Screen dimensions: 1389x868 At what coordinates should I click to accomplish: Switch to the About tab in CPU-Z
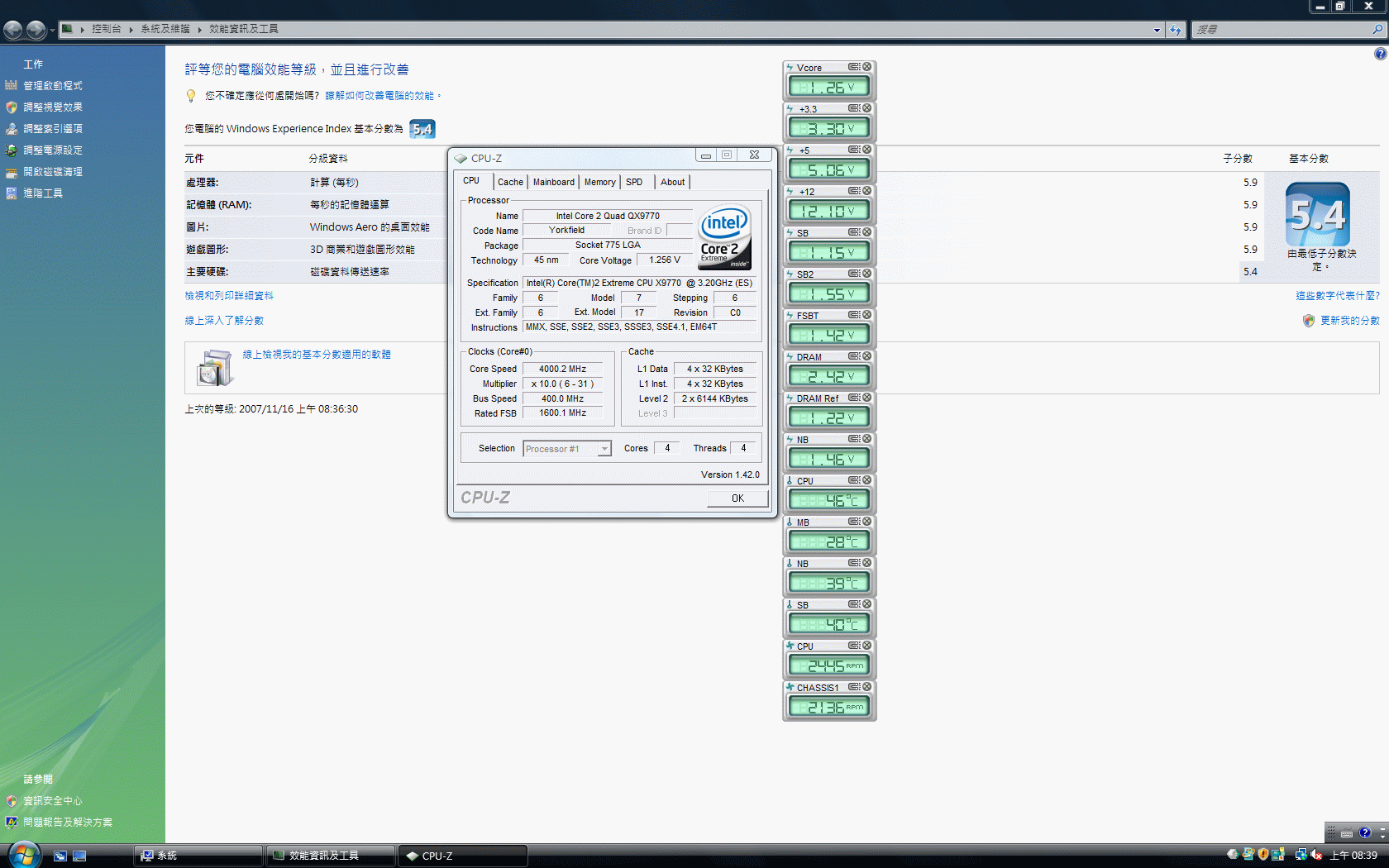point(672,182)
